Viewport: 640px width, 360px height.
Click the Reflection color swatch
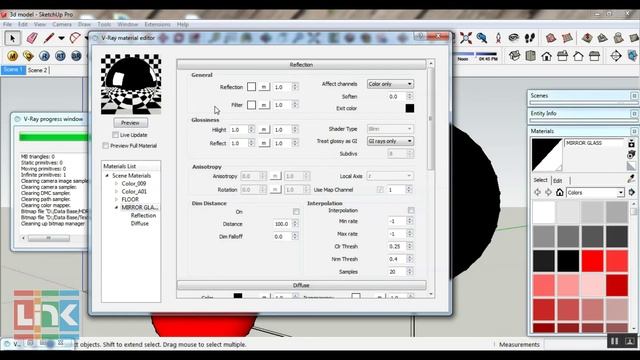click(251, 87)
